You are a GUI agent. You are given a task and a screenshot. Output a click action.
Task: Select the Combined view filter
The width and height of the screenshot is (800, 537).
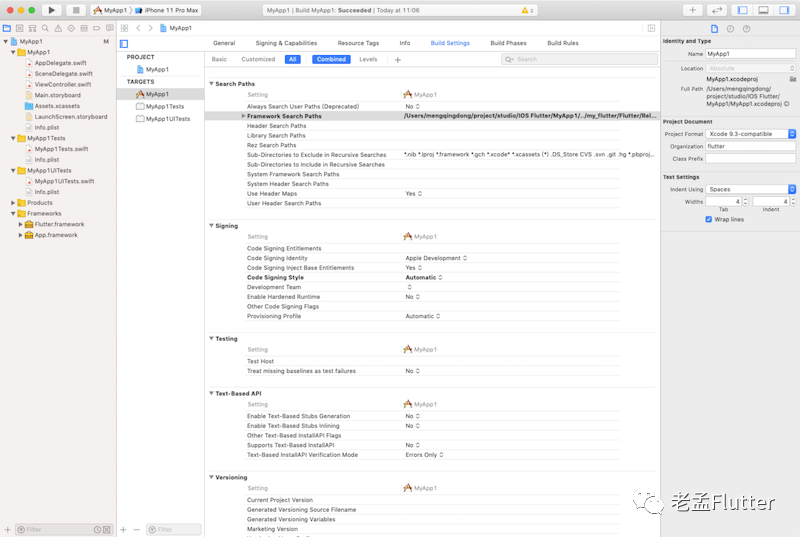(331, 59)
